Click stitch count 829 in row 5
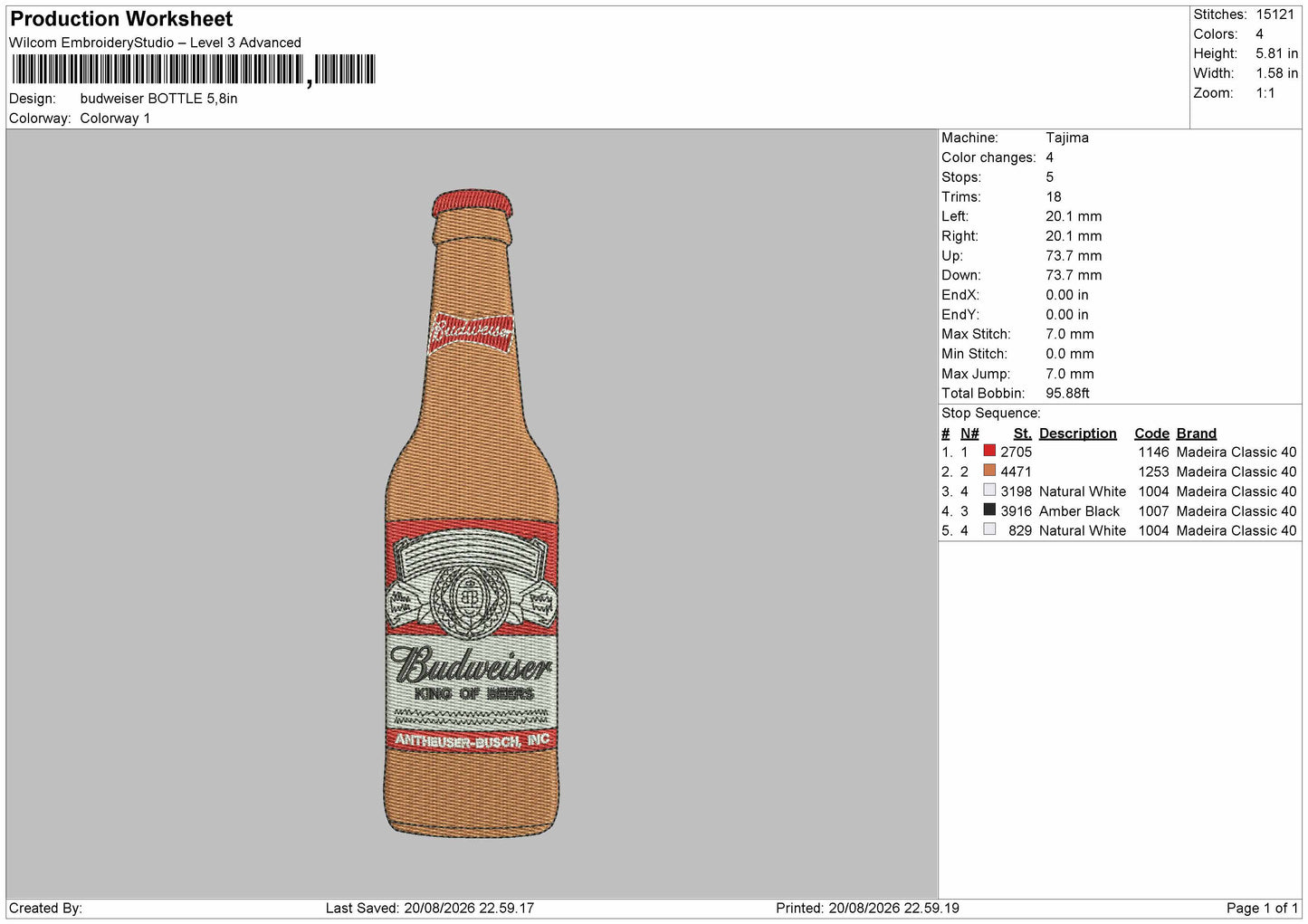Screen dimensions: 1308x924 pos(1020,530)
